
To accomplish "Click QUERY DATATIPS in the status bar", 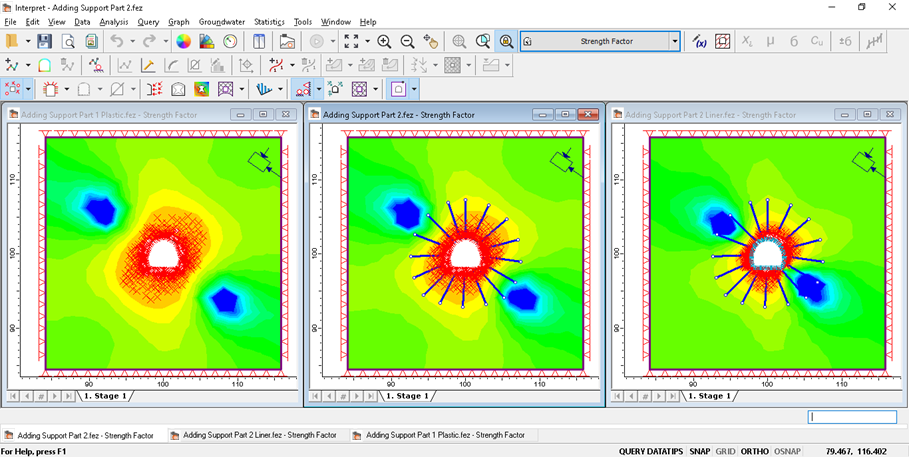I will coord(649,451).
